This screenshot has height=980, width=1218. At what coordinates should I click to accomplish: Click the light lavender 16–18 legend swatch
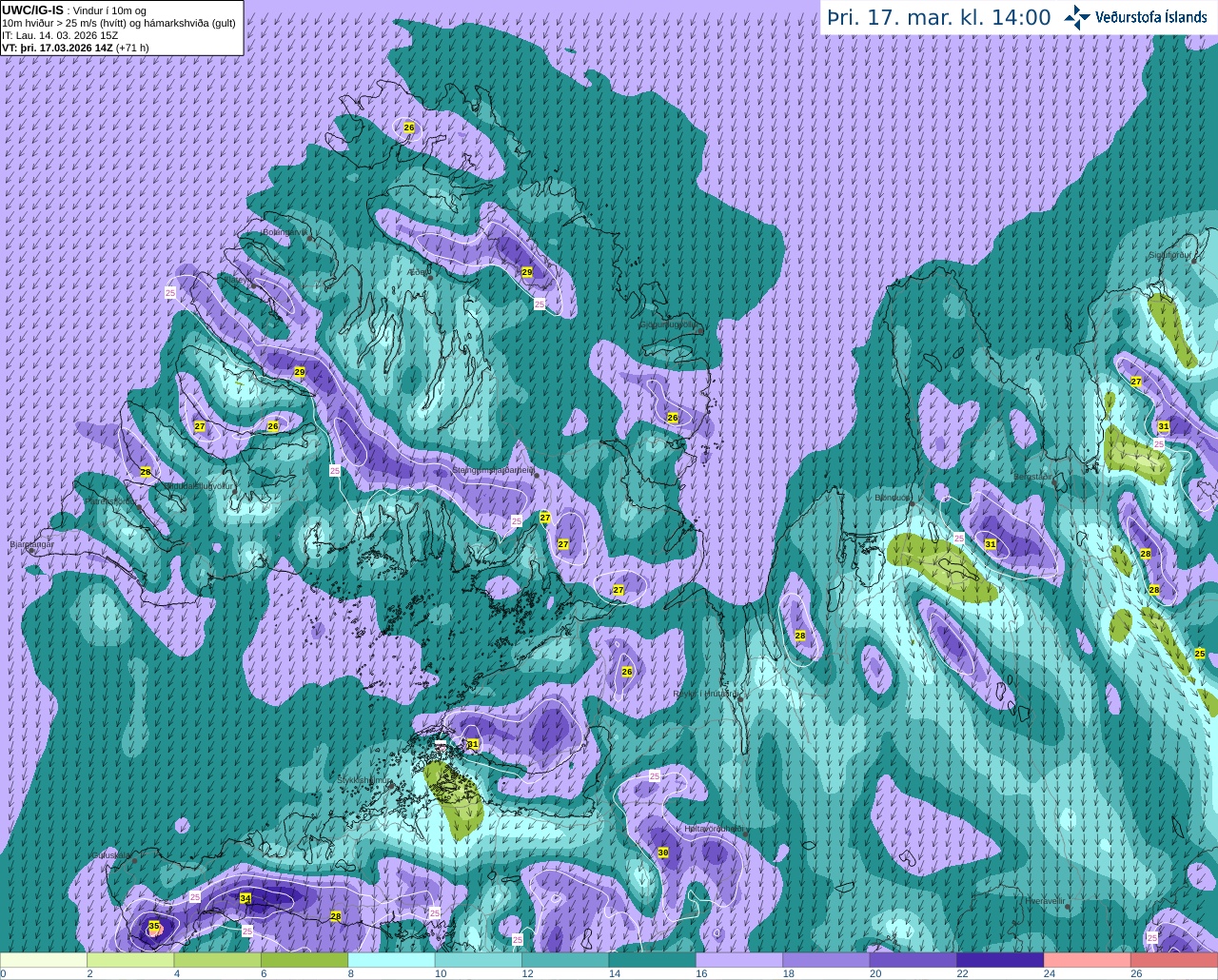pos(739,960)
